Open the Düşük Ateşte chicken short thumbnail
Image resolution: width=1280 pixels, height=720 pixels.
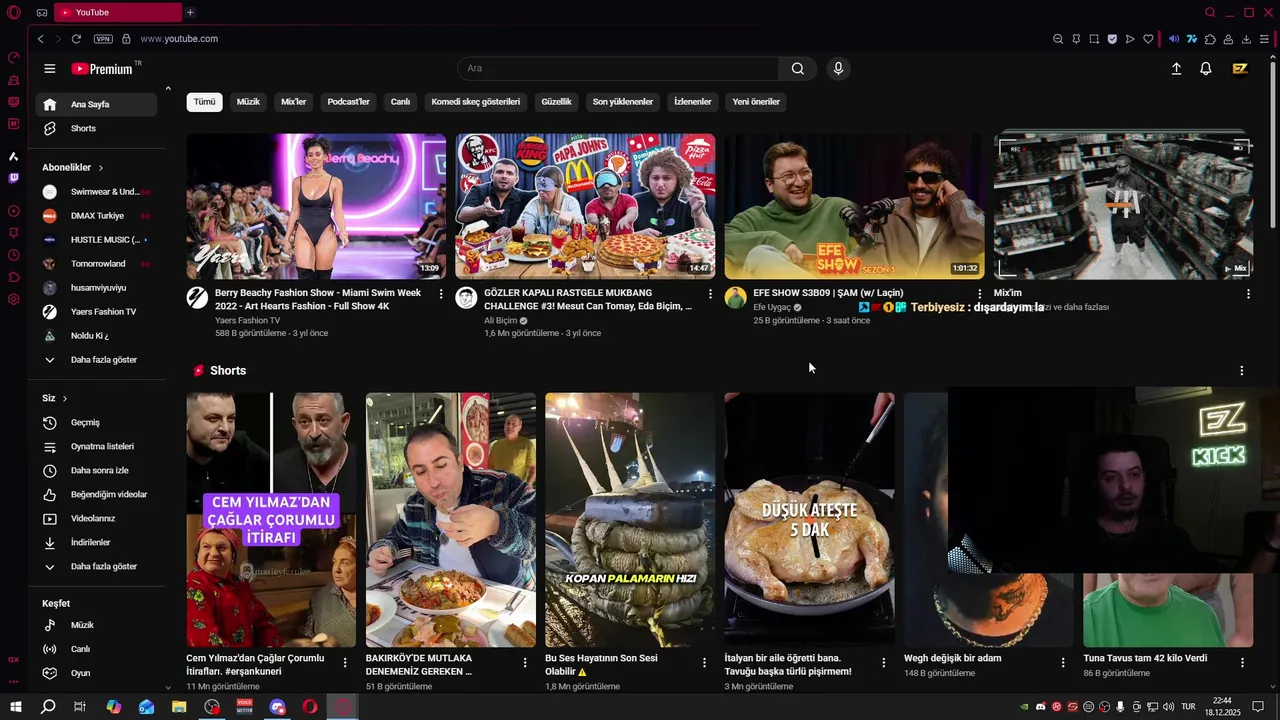click(809, 519)
